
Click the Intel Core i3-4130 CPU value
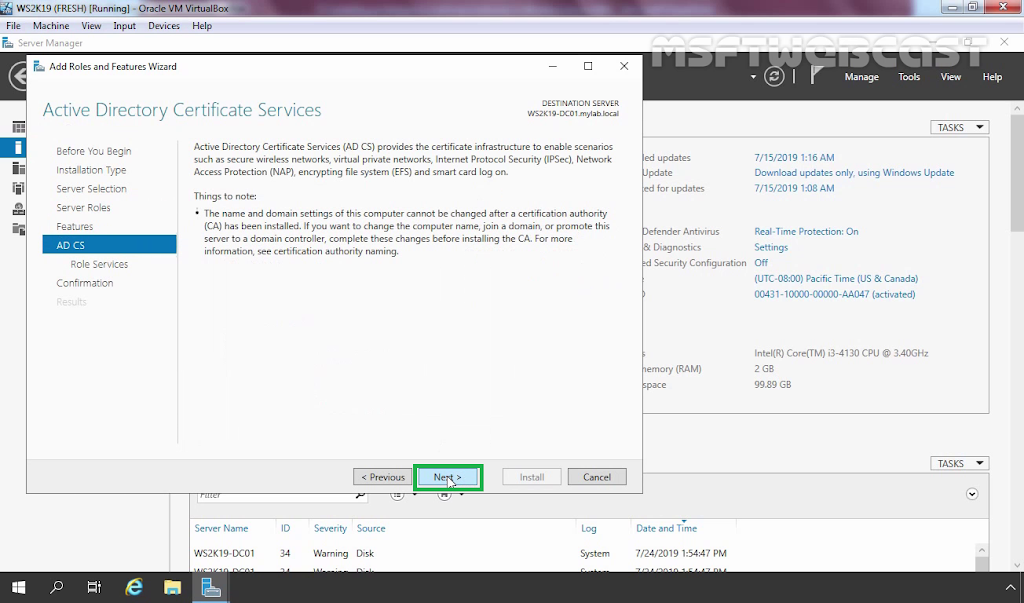click(x=841, y=353)
